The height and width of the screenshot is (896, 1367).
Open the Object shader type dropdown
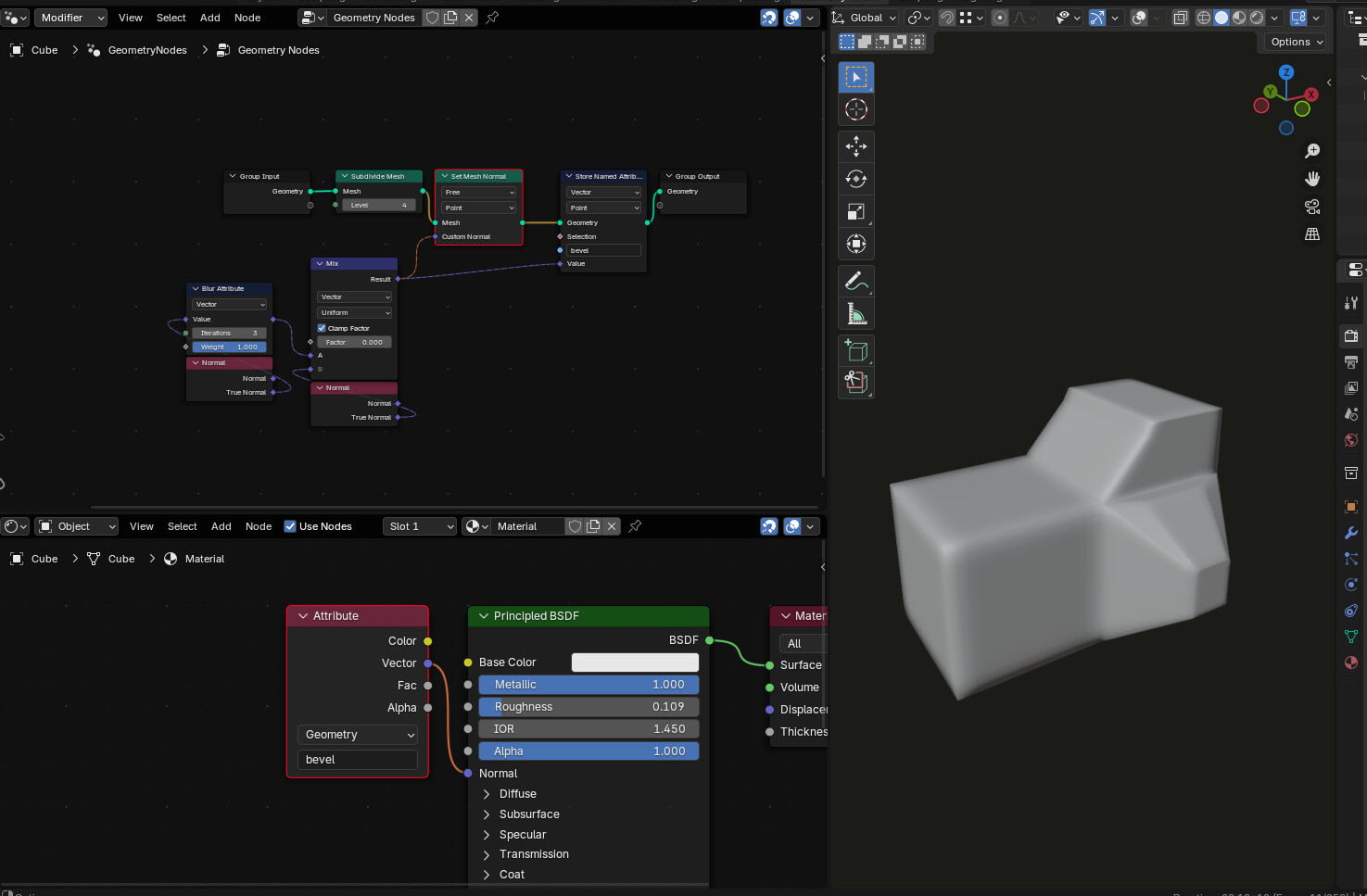77,526
